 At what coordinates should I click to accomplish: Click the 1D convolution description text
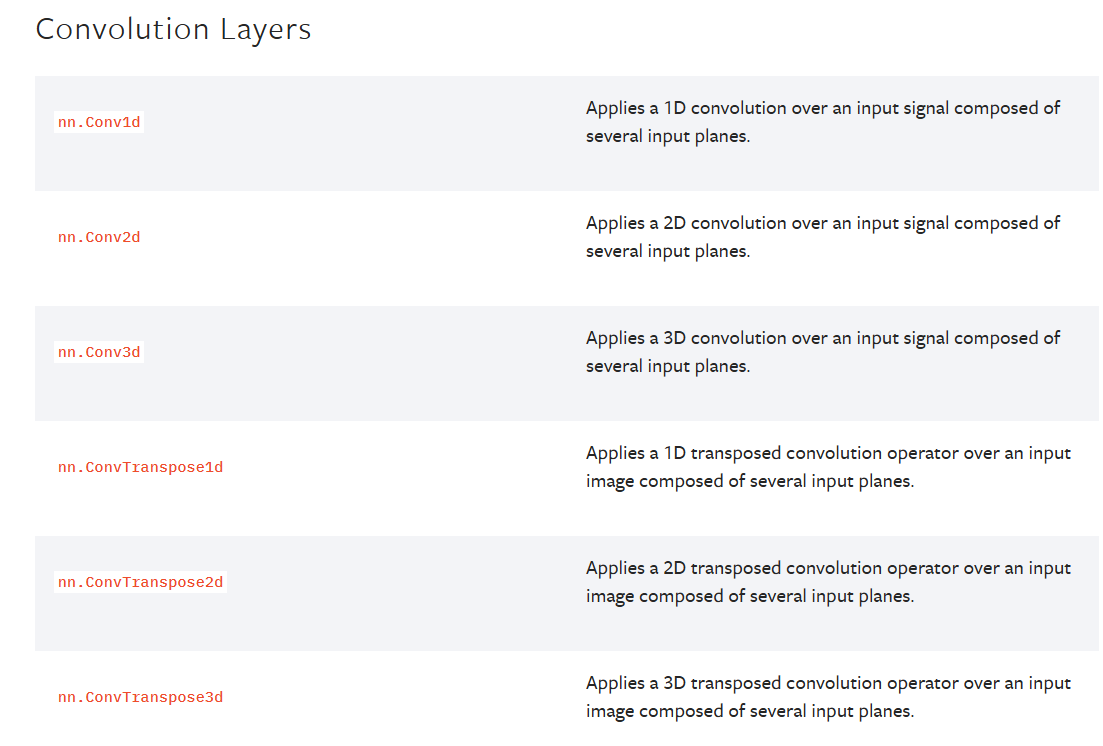tap(822, 108)
